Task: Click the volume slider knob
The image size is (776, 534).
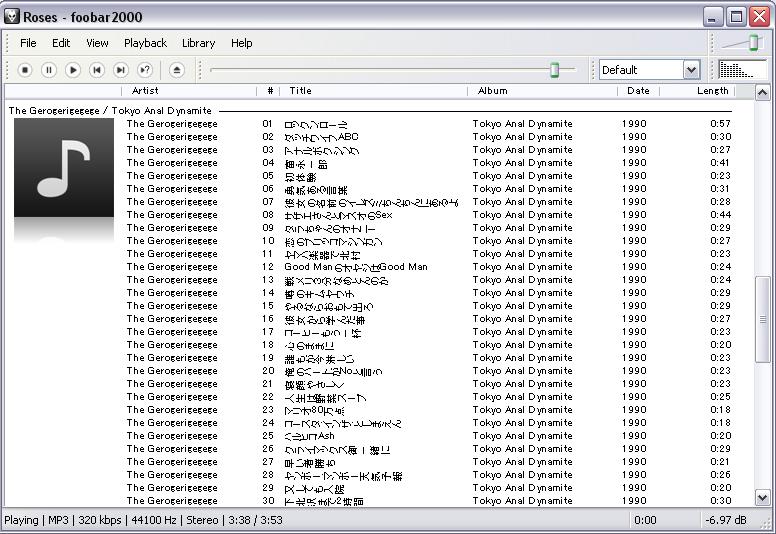Action: (753, 43)
